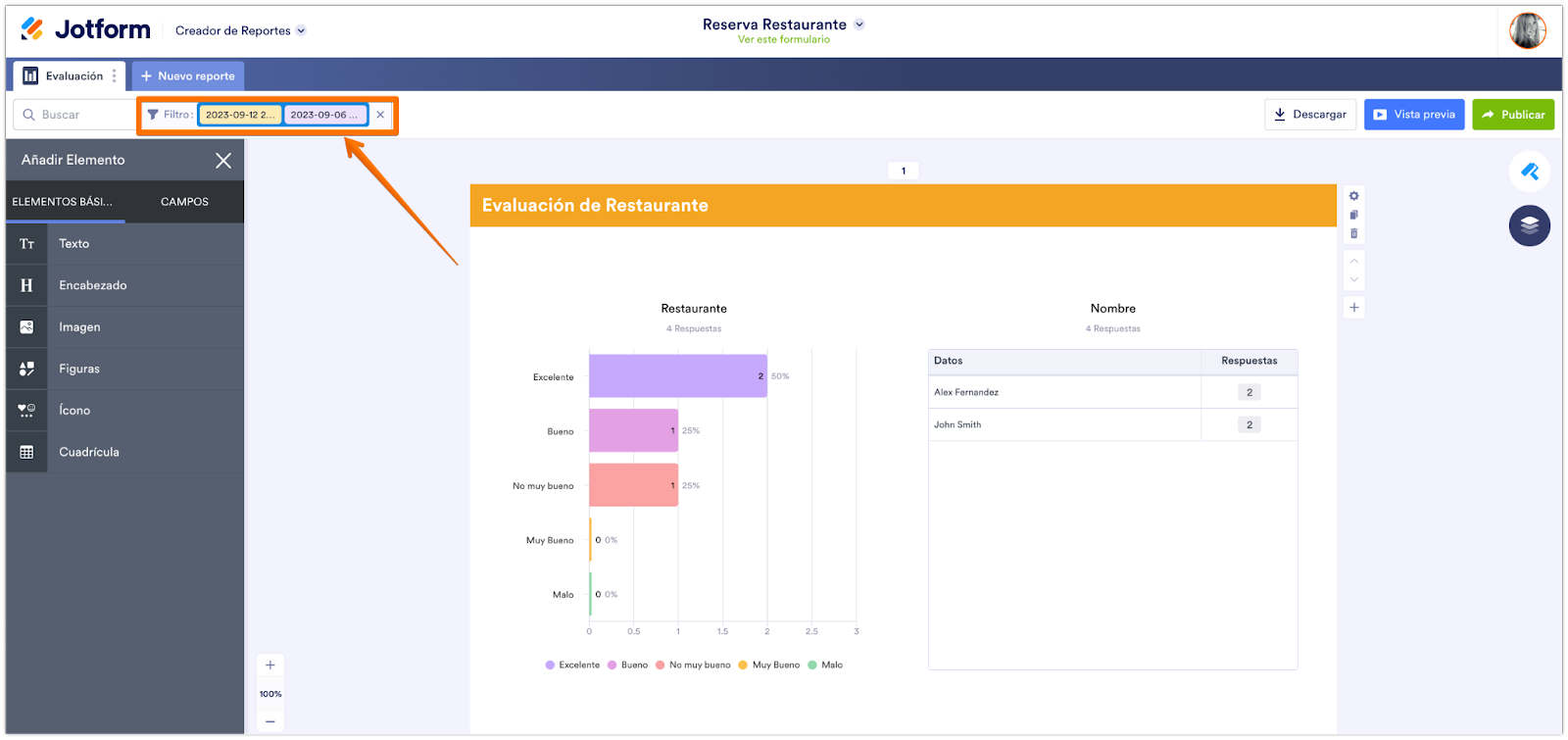1568x740 pixels.
Task: Click the Publicar button
Action: [1512, 115]
